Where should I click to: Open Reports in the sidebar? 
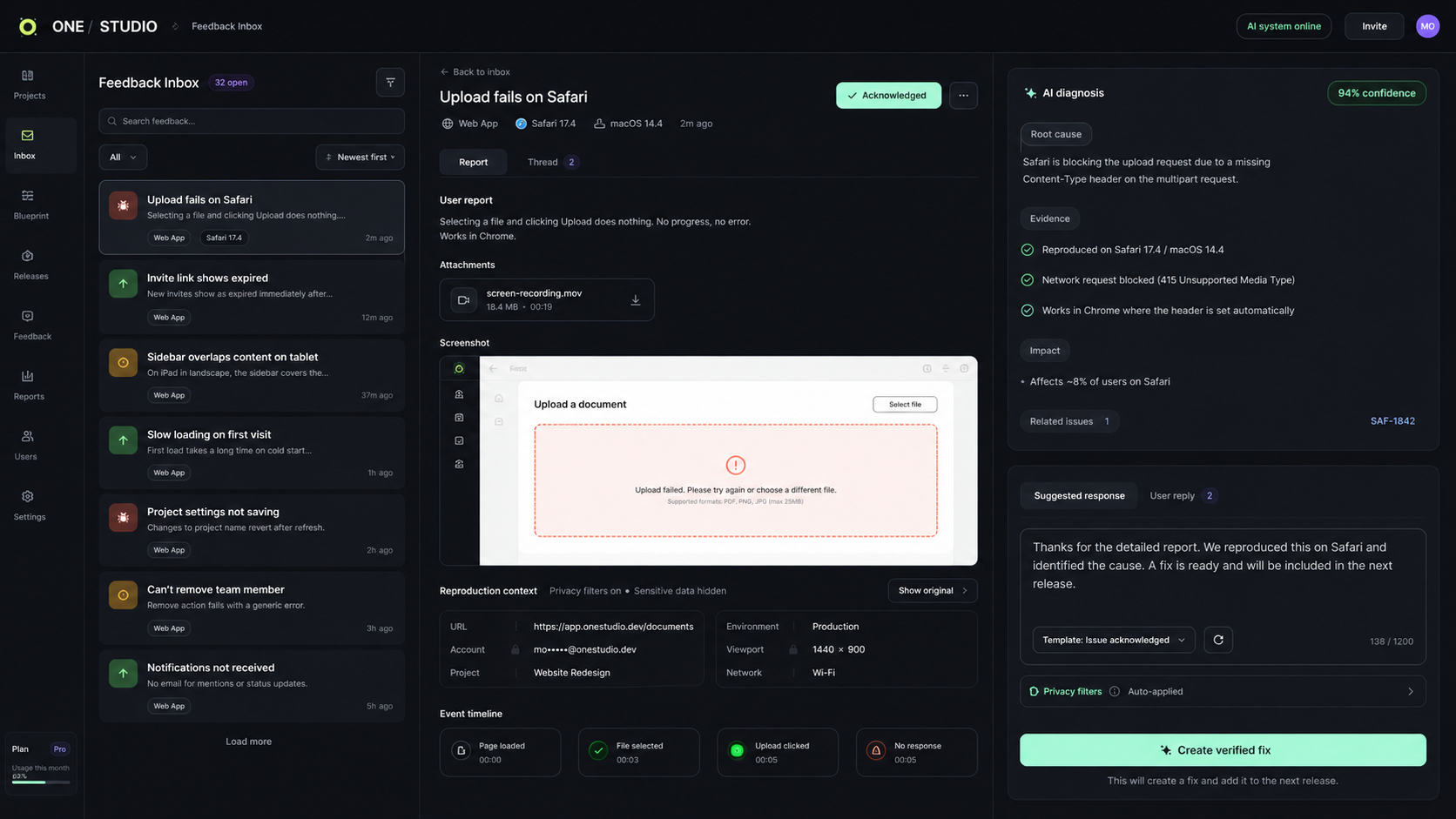click(29, 385)
